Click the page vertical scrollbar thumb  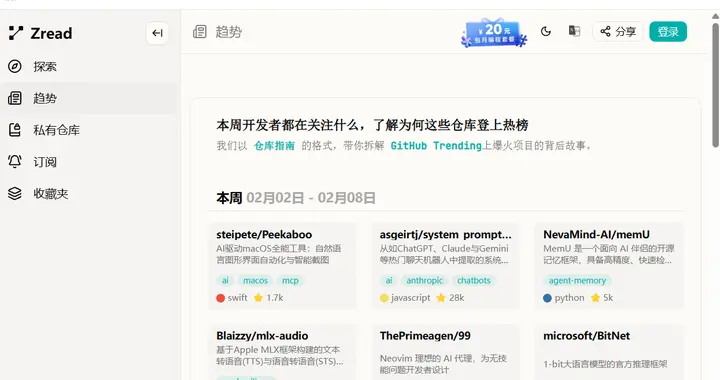click(715, 85)
